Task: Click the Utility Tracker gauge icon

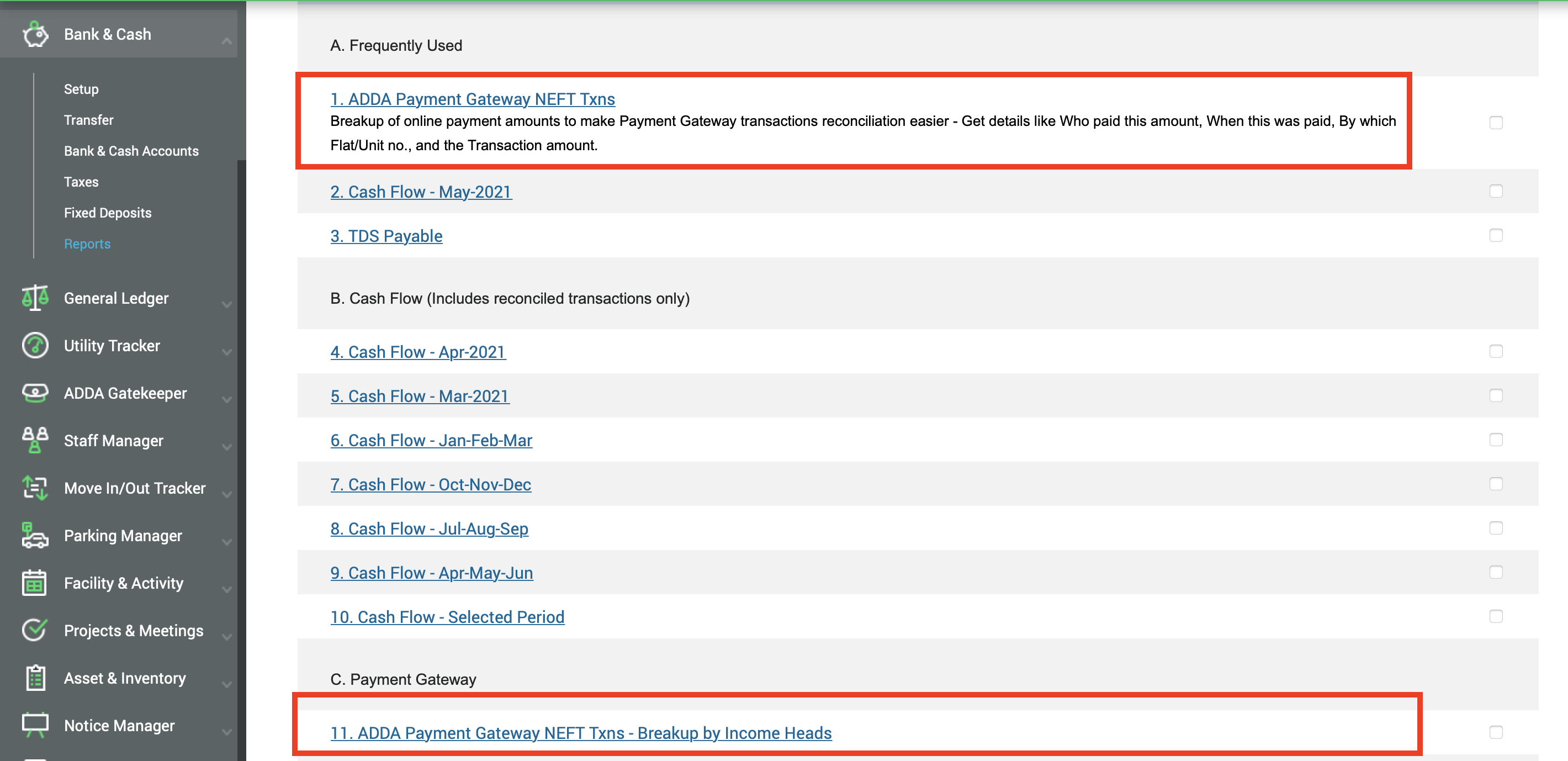Action: click(35, 345)
